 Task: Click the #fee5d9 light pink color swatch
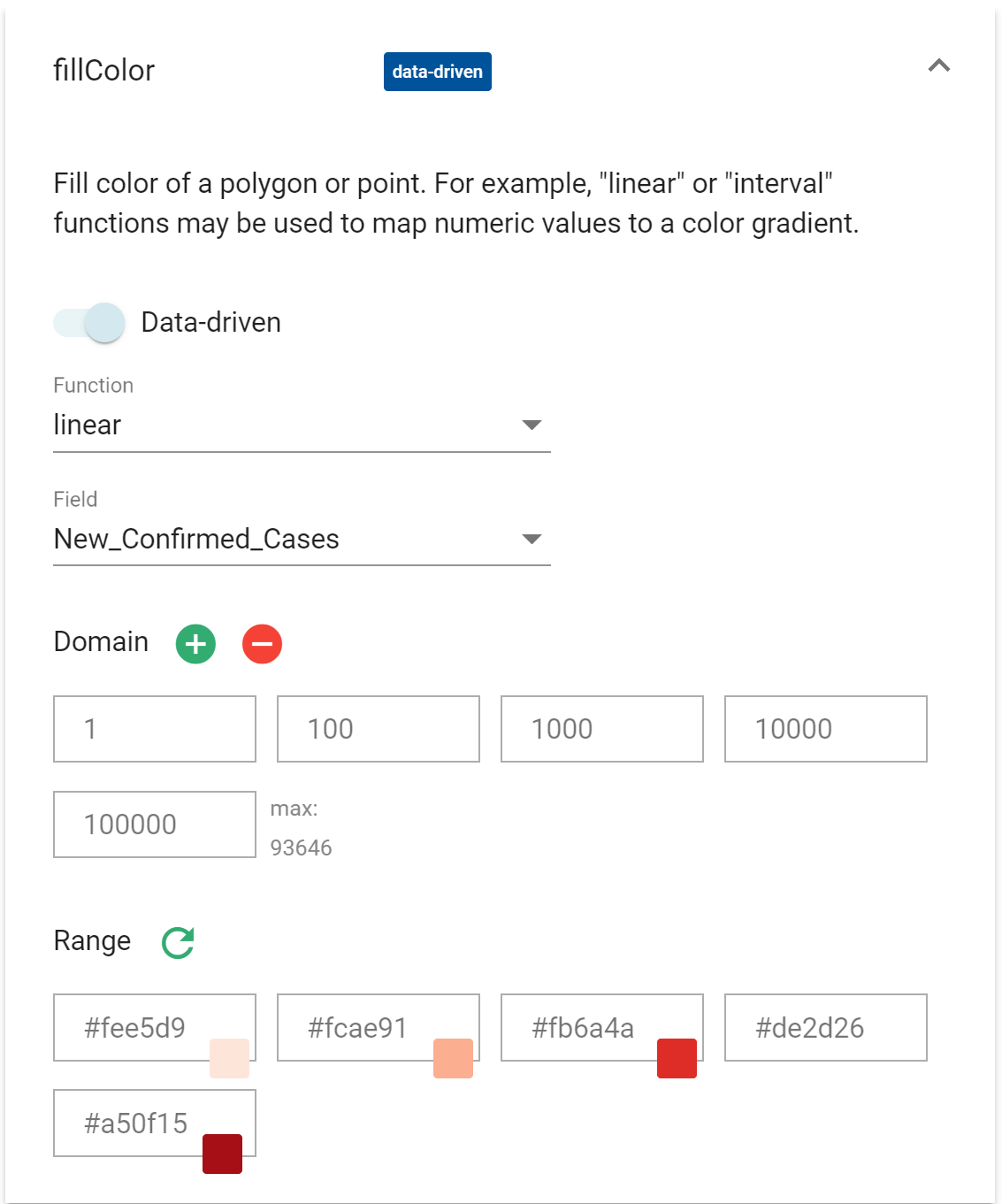pos(229,1058)
